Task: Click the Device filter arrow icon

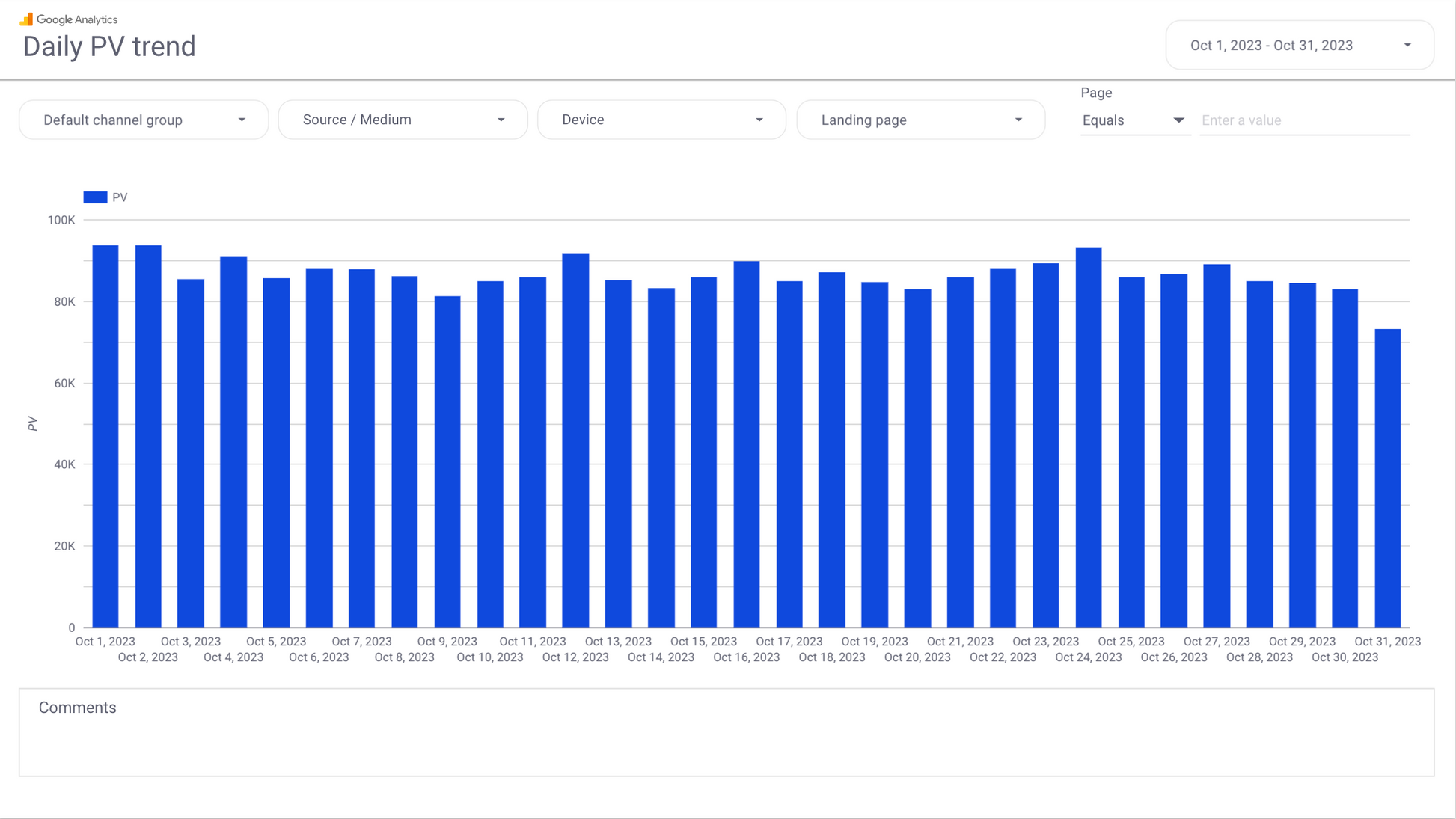Action: click(759, 120)
